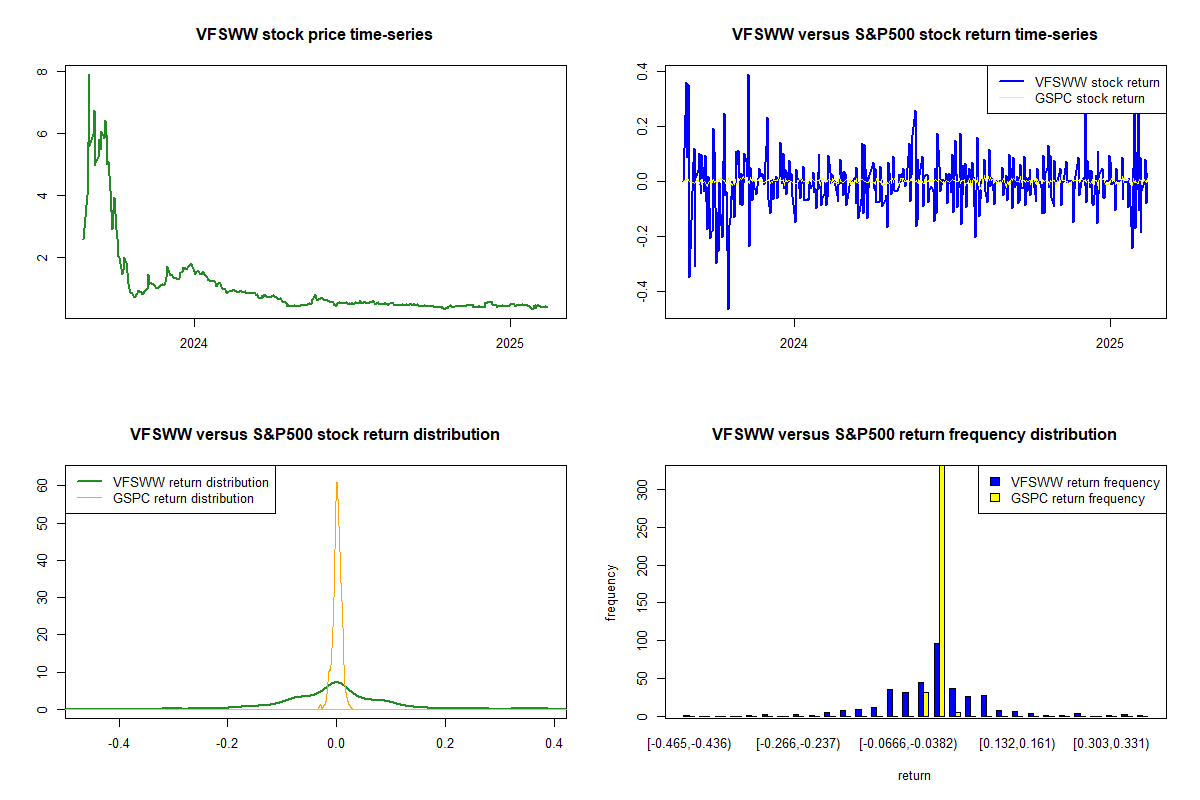Click the yellow GSPC return frequency legend swatch
Viewport: 1200px width, 800px height.
(996, 498)
